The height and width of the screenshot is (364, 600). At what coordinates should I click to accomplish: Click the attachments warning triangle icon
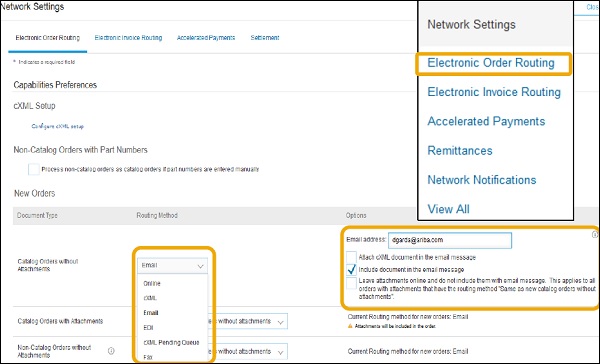point(350,326)
